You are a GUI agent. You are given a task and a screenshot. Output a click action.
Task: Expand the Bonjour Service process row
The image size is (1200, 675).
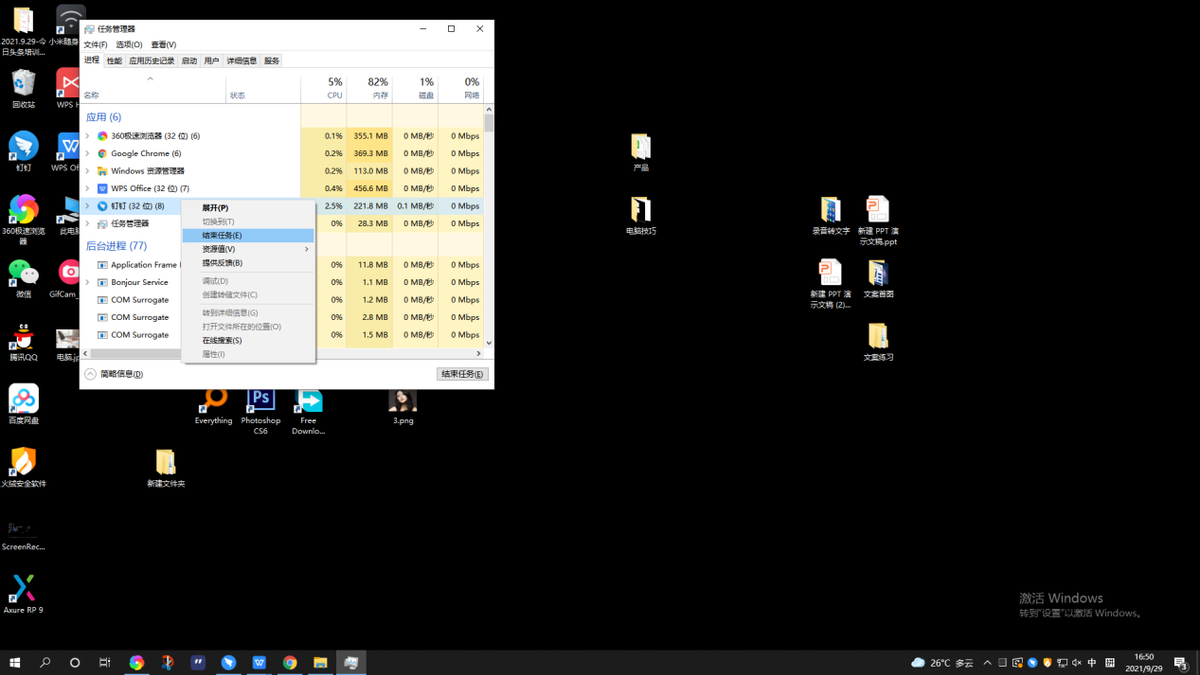88,282
